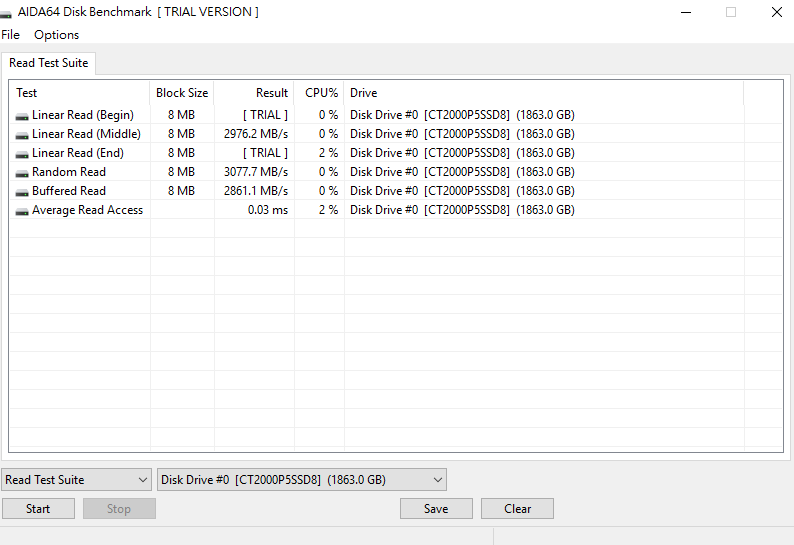
Task: Select the Linear Read (End) row label
Action: [77, 153]
